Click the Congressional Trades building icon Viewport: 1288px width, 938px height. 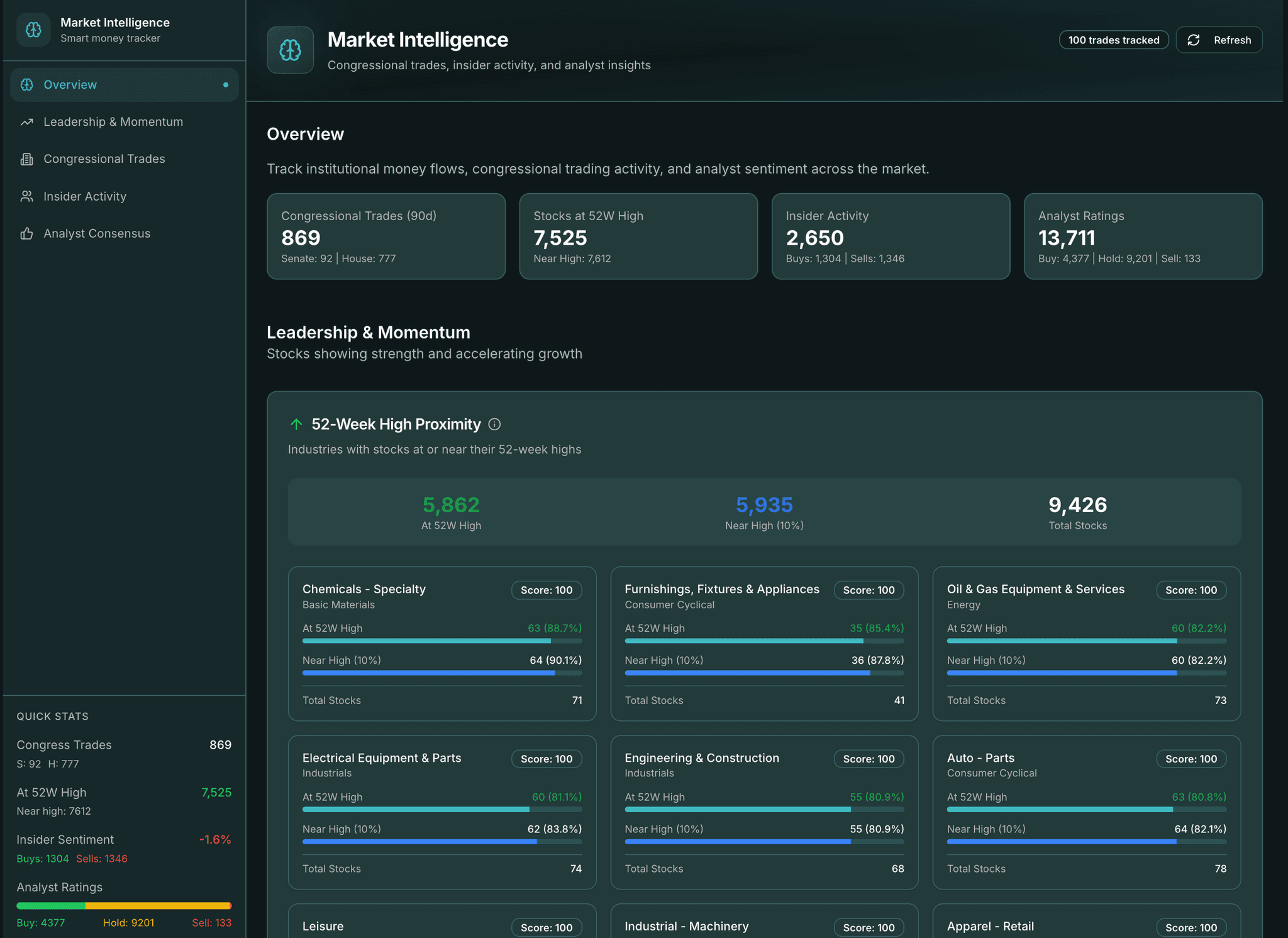coord(26,159)
